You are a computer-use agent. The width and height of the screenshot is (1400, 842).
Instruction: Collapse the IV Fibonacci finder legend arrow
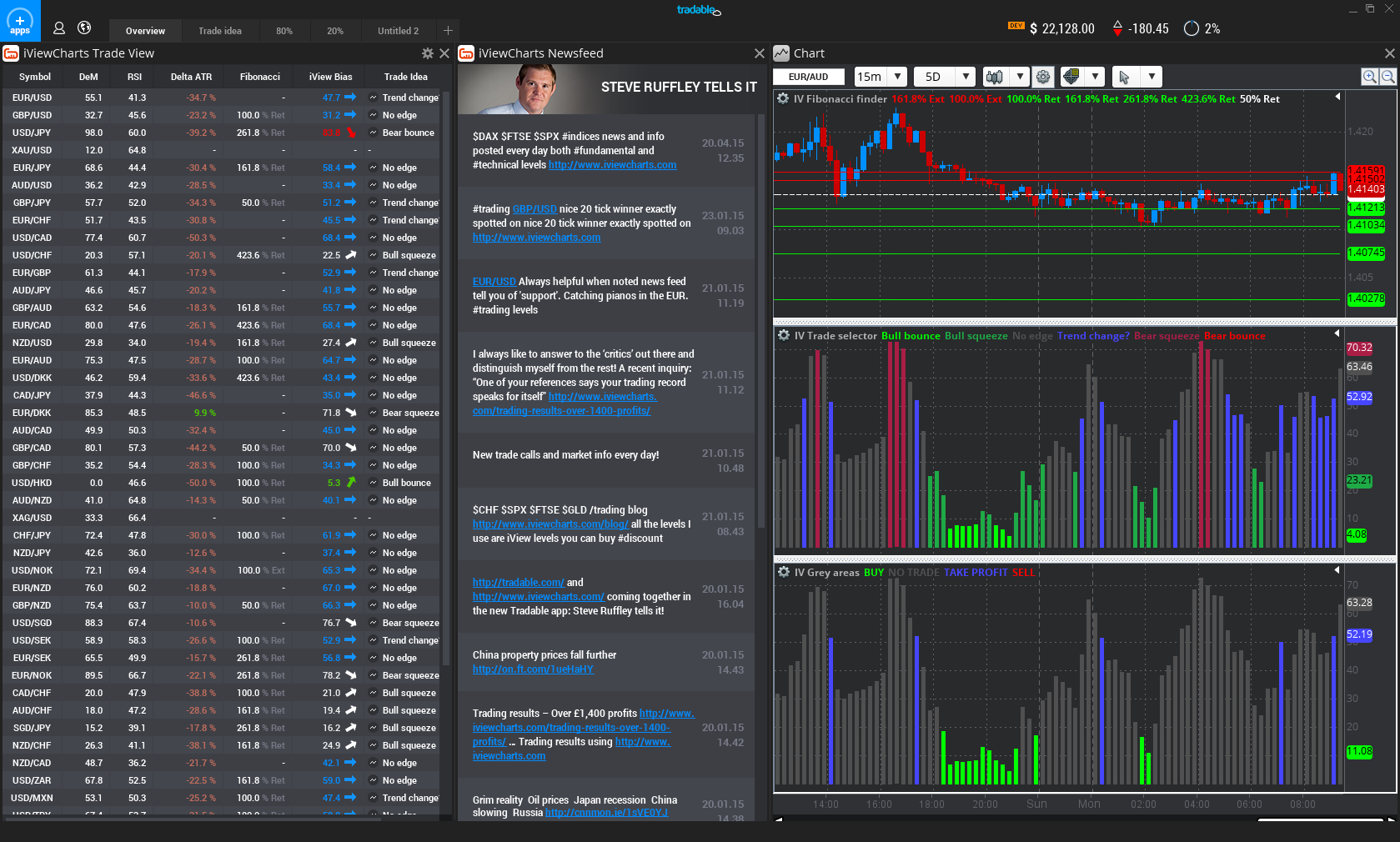click(x=1337, y=97)
